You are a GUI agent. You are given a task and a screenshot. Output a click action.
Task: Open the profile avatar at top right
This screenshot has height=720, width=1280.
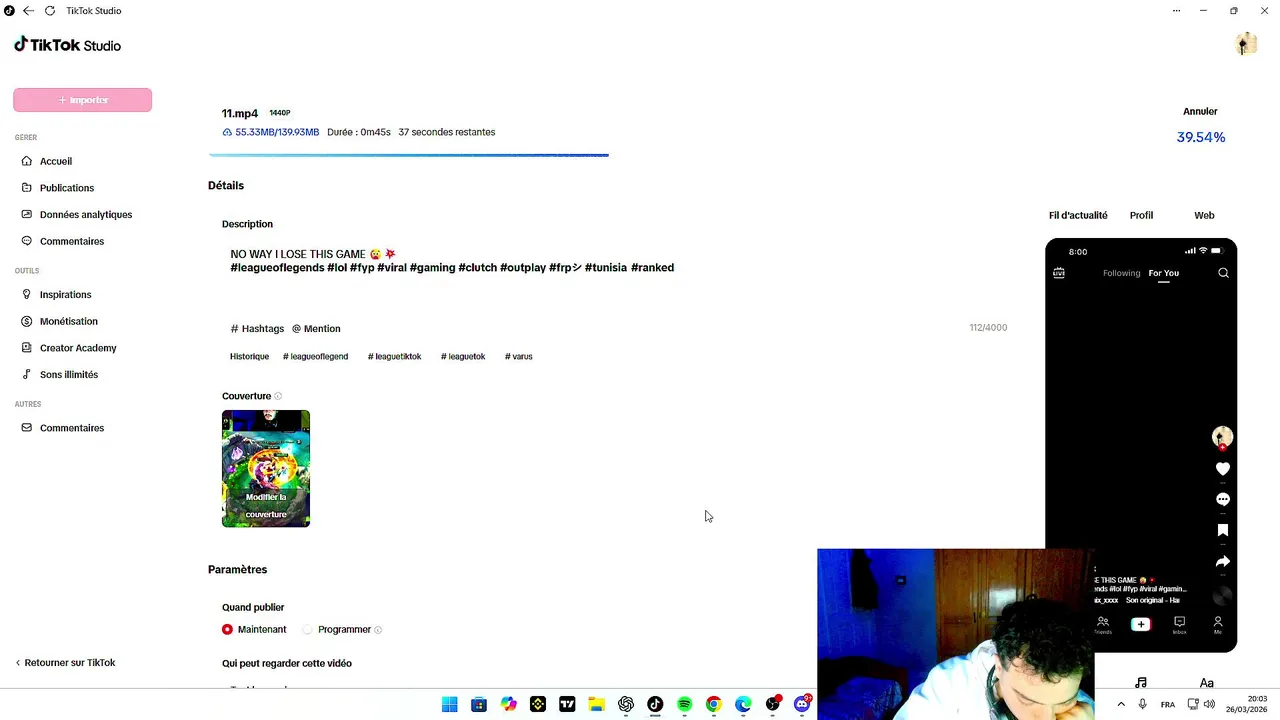(x=1246, y=44)
